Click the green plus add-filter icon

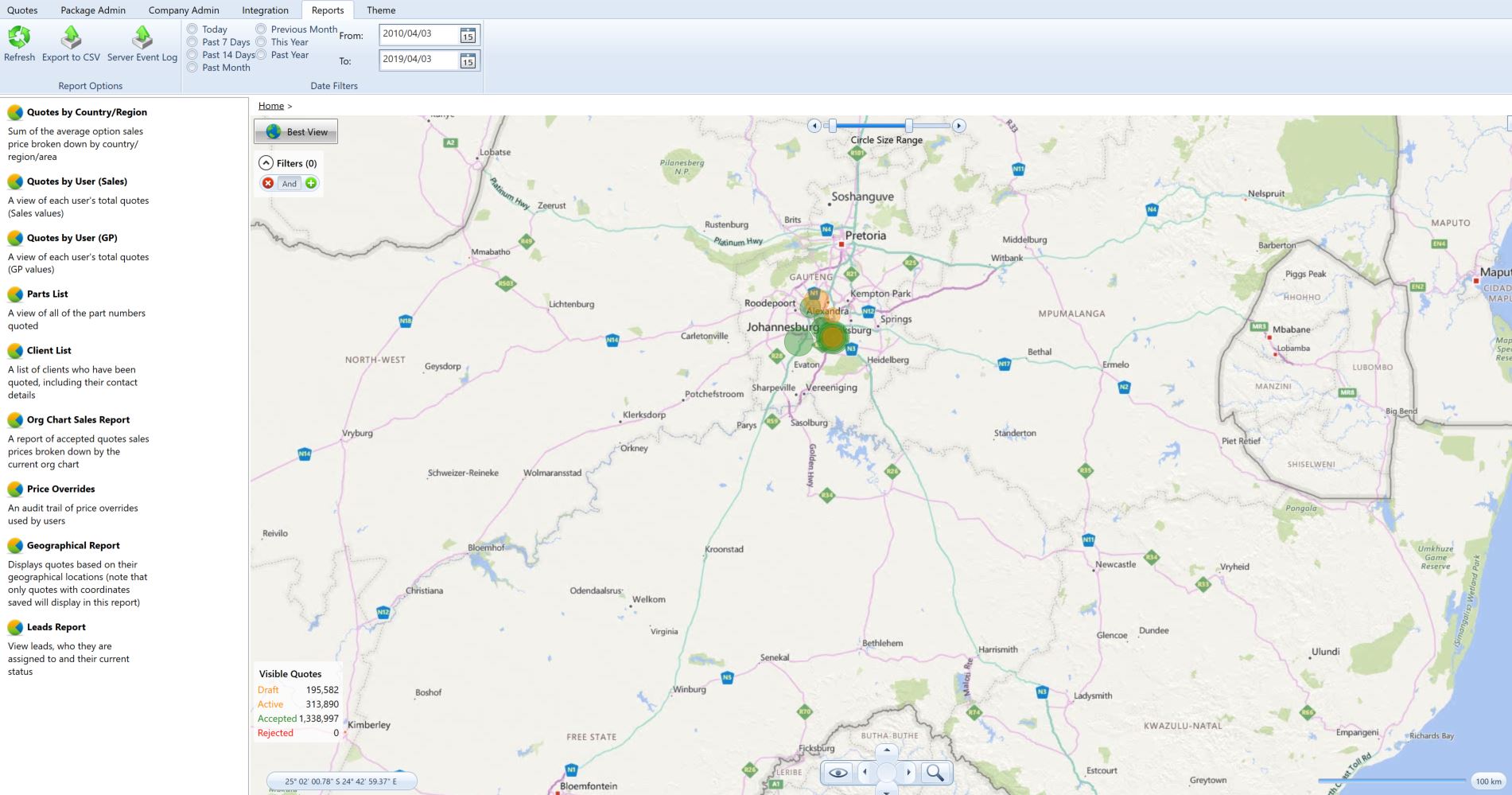tap(311, 183)
